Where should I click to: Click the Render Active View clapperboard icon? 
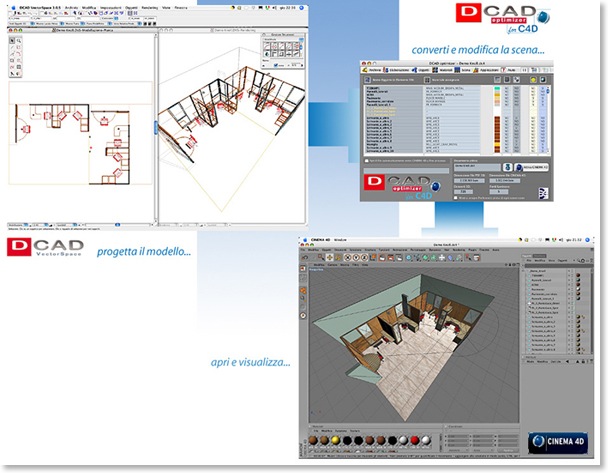pos(382,257)
